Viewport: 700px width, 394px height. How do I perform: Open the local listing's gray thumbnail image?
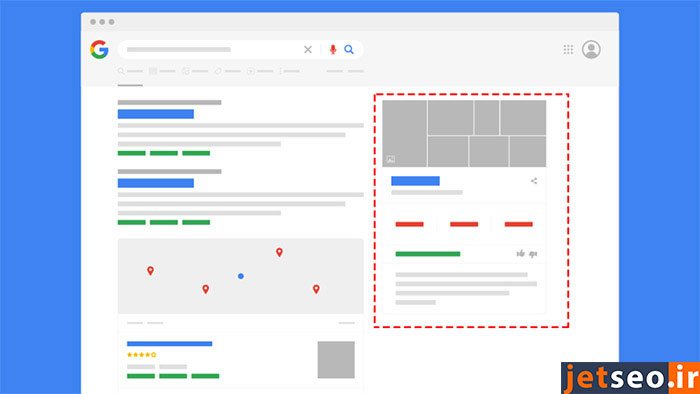336,360
